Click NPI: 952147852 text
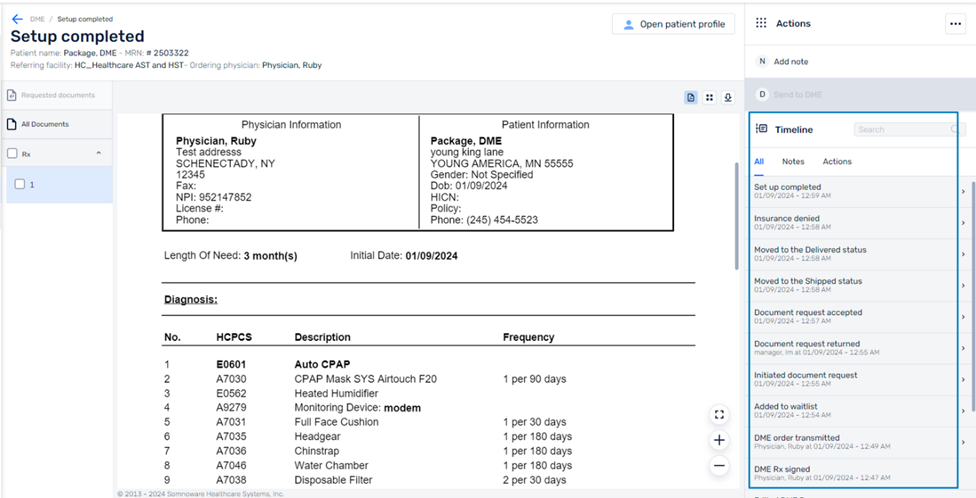Screen dimensions: 976x498 pos(214,197)
